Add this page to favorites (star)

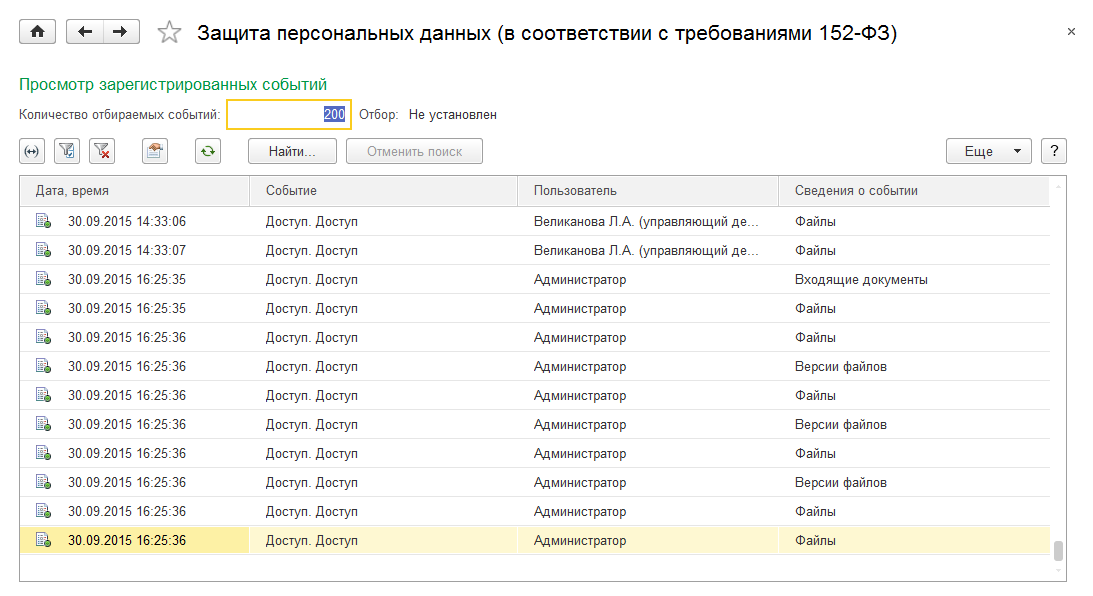point(169,33)
